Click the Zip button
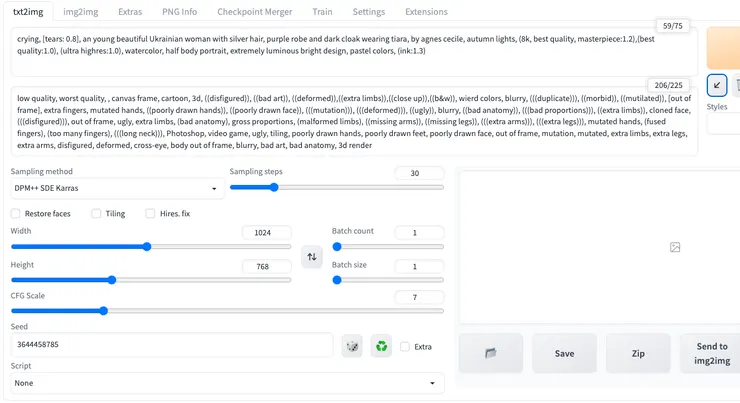Image resolution: width=740 pixels, height=403 pixels. [x=638, y=353]
